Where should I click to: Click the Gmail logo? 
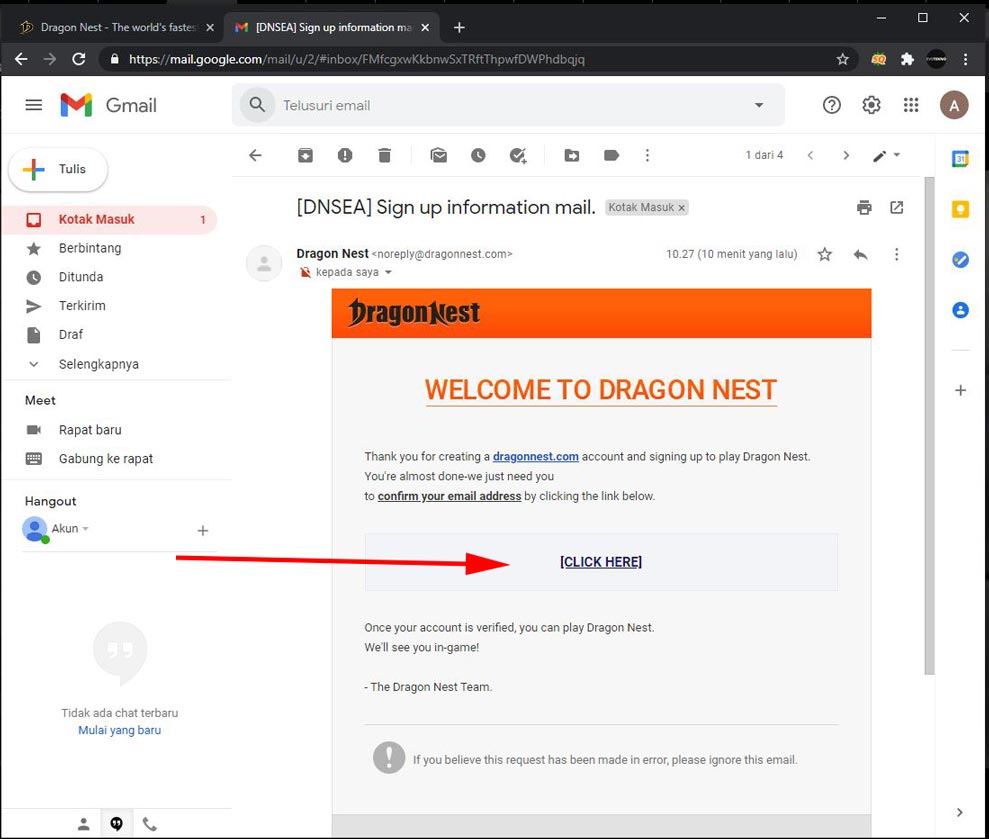pos(108,105)
